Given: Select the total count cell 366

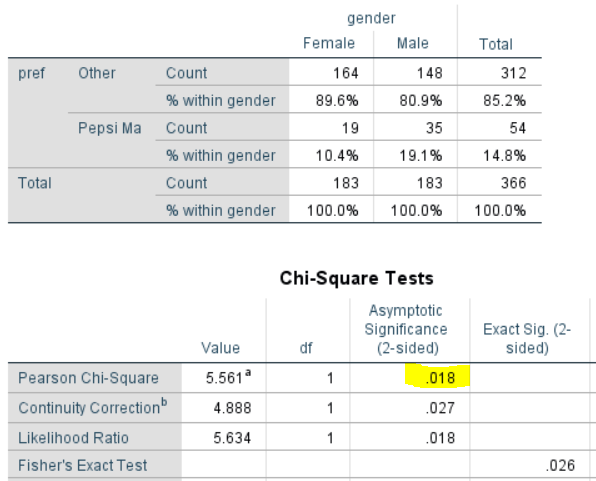Looking at the screenshot, I should pos(514,183).
